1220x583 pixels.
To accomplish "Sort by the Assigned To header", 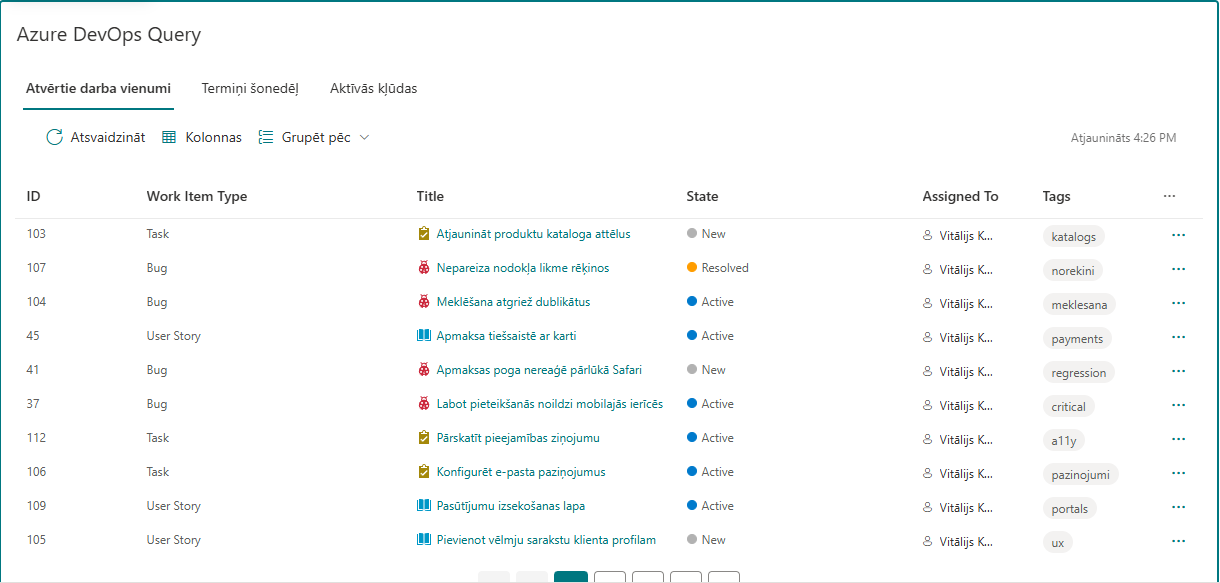I will (960, 196).
